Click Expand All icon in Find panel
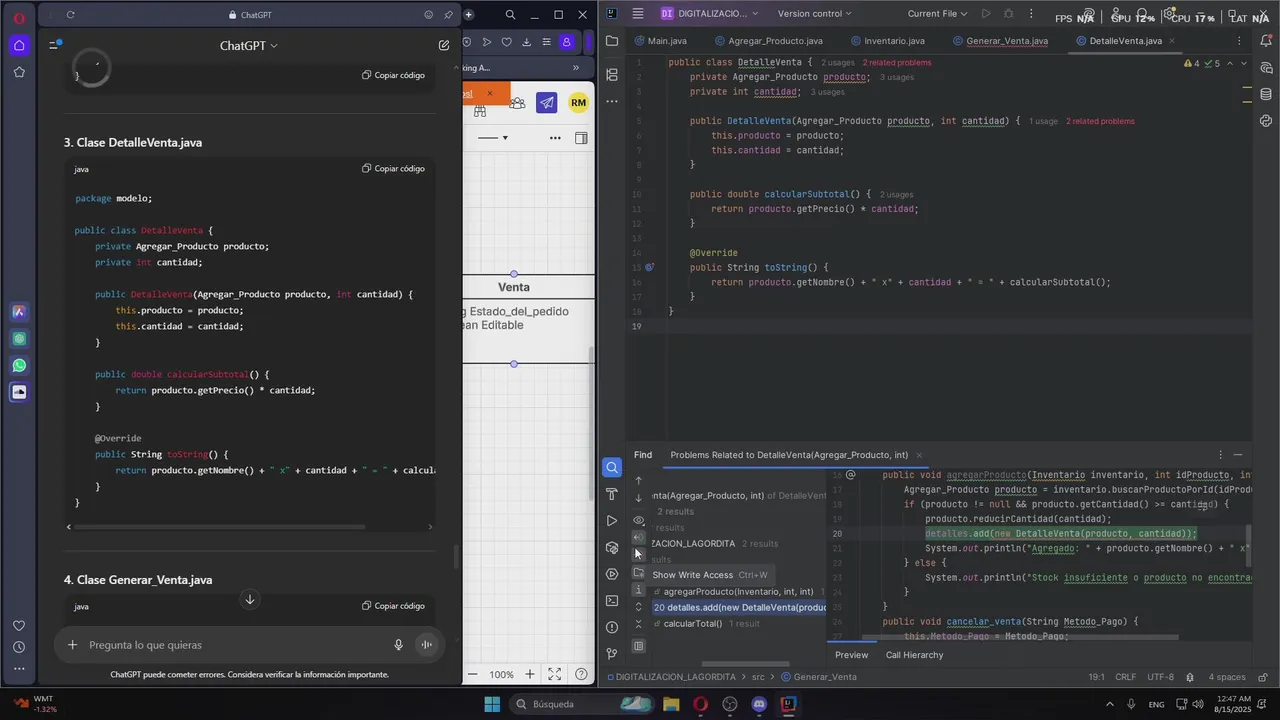The image size is (1280, 720). click(x=639, y=607)
